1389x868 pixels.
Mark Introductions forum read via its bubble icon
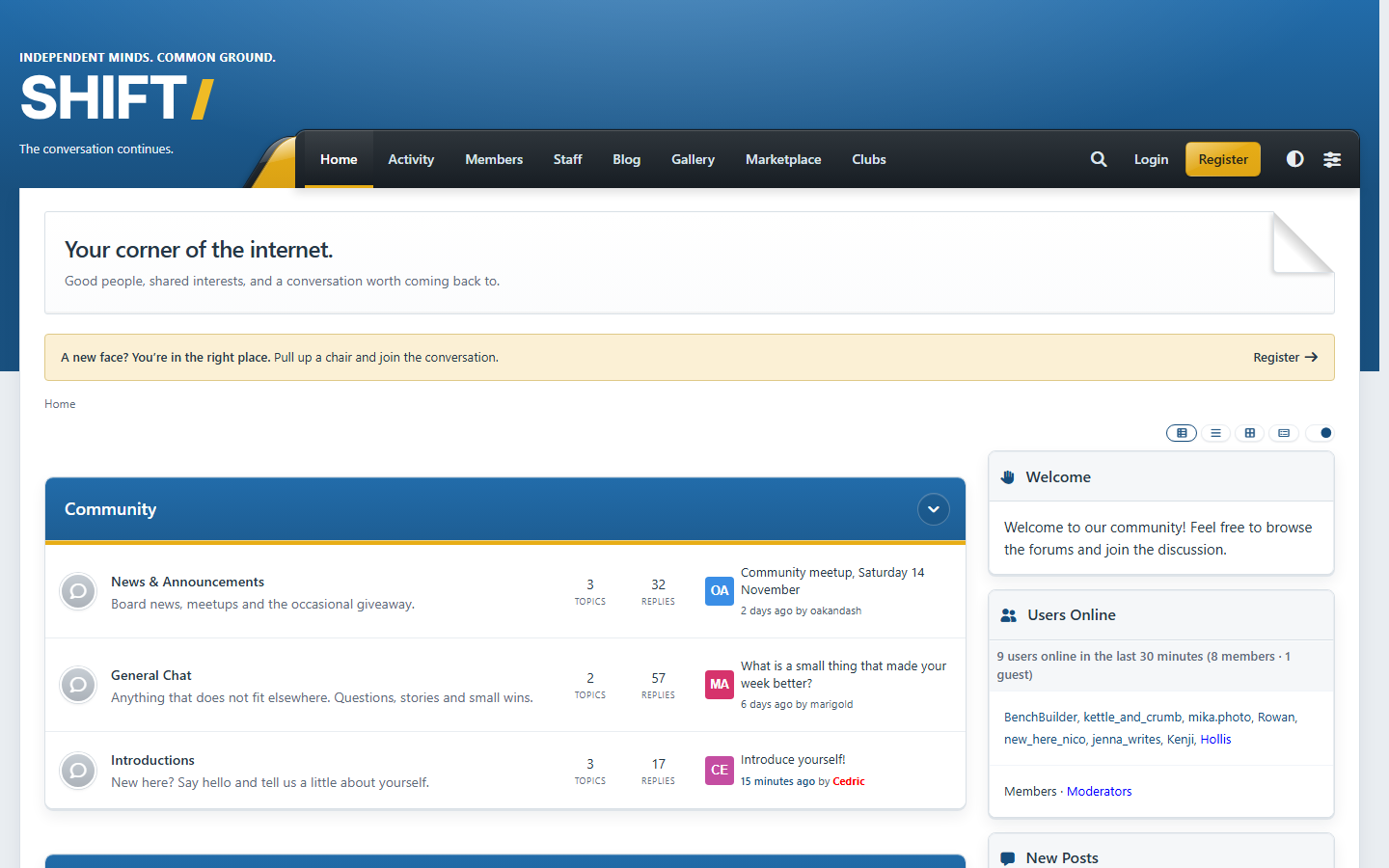pos(78,771)
